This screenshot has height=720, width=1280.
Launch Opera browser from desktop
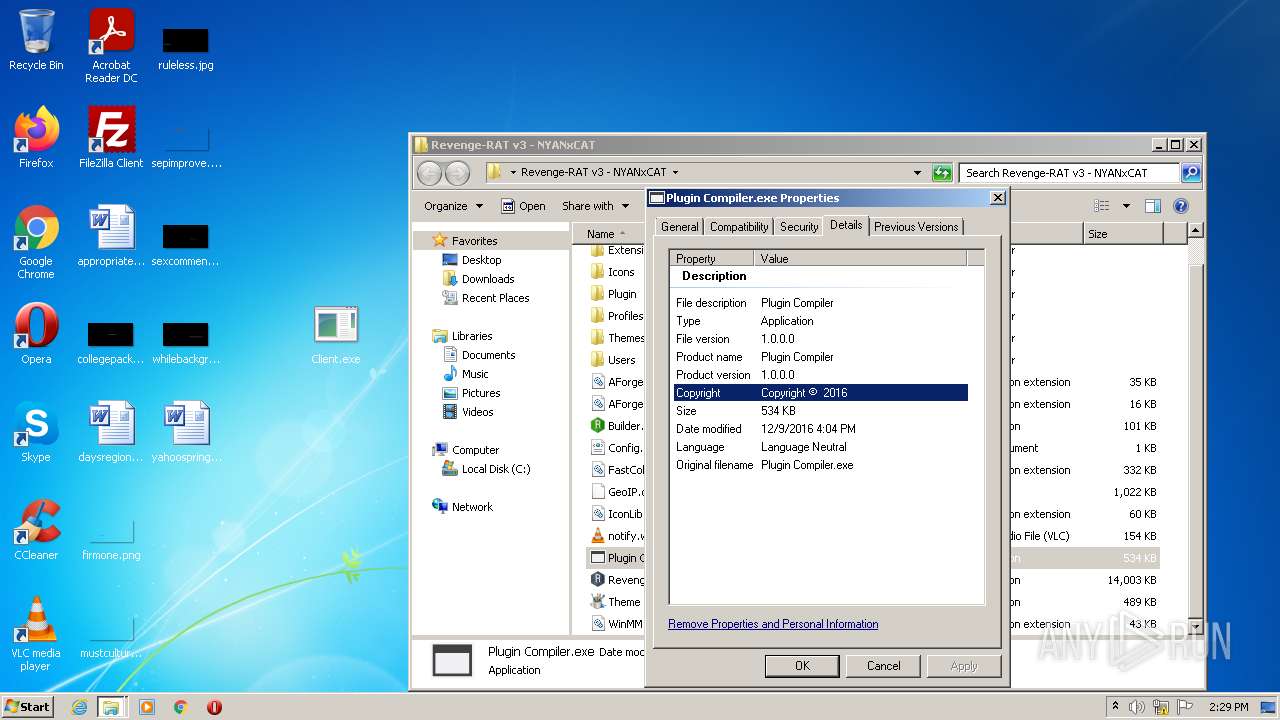click(x=36, y=333)
